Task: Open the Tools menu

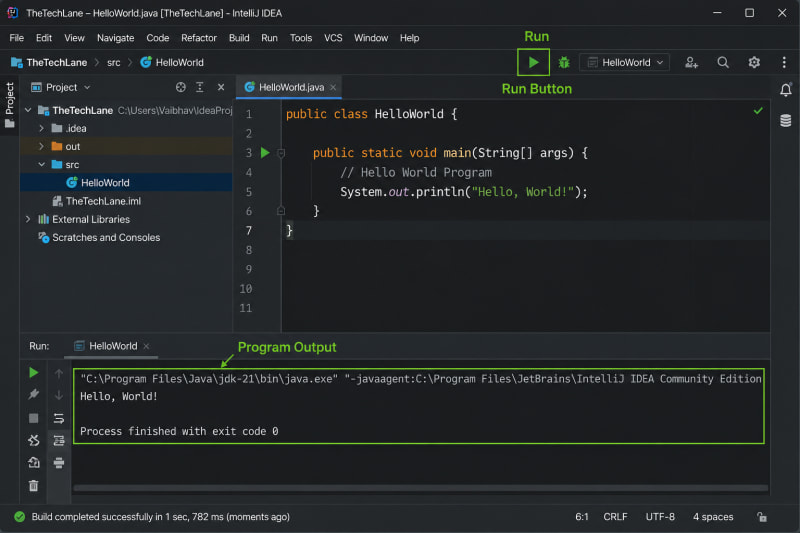Action: (301, 38)
